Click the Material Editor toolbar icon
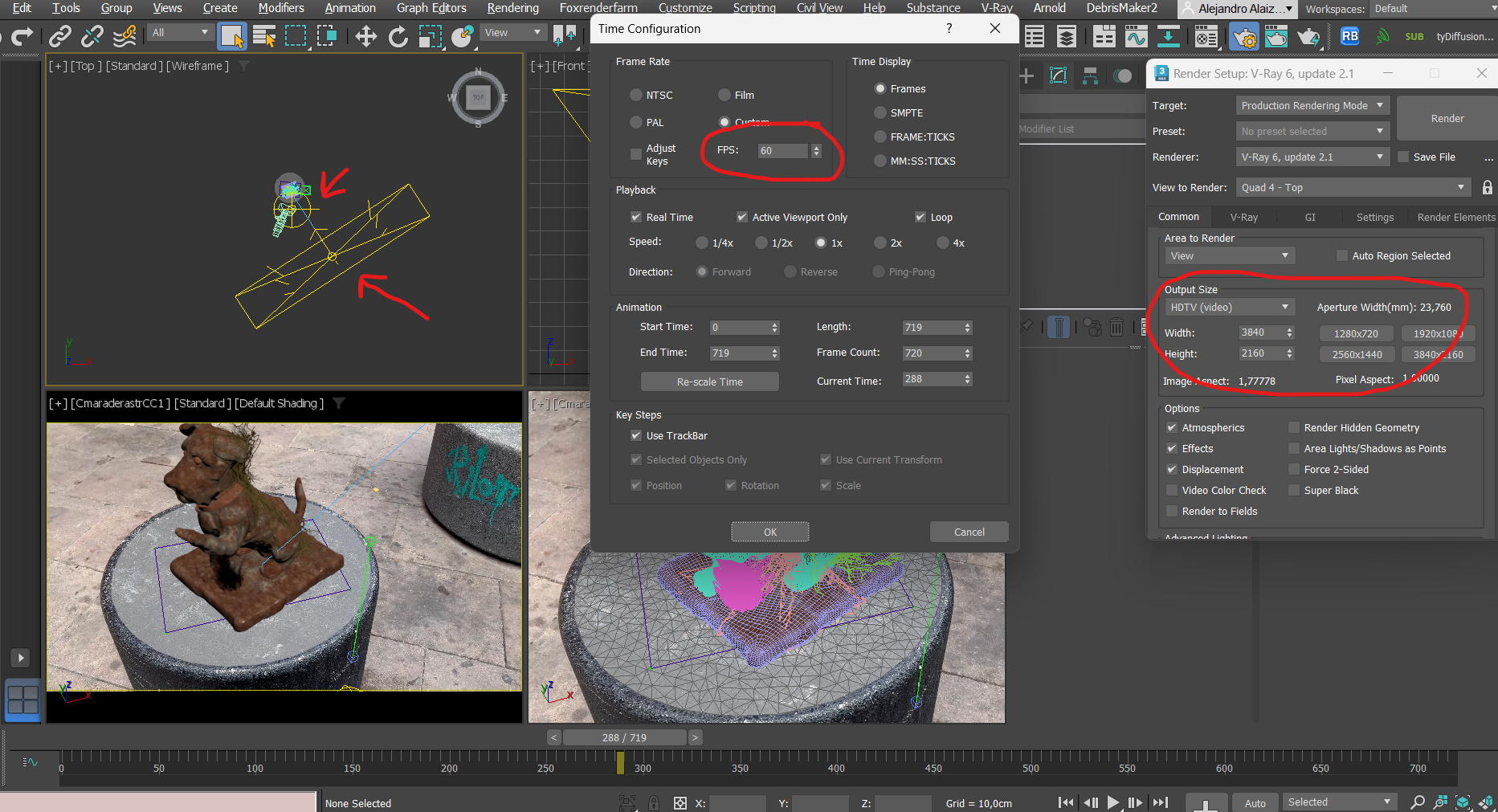Image resolution: width=1498 pixels, height=812 pixels. click(x=1206, y=37)
